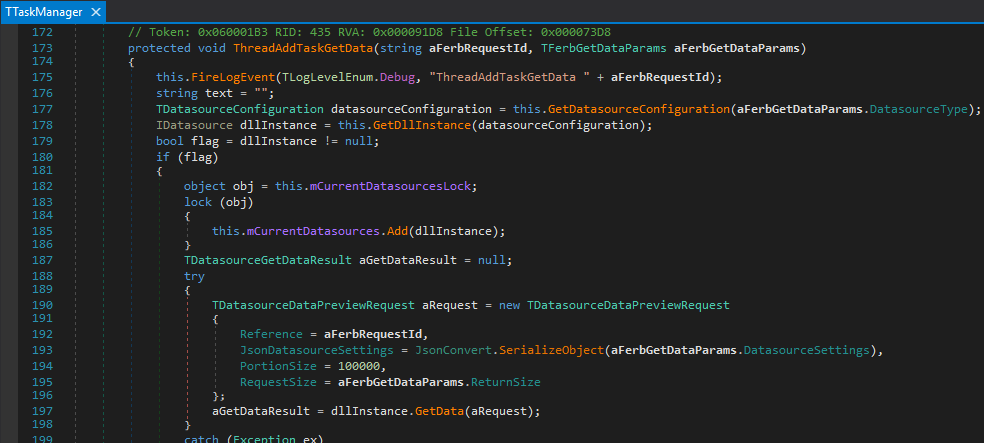Select PortionSize property on line 194
984x443 pixels.
(279, 366)
